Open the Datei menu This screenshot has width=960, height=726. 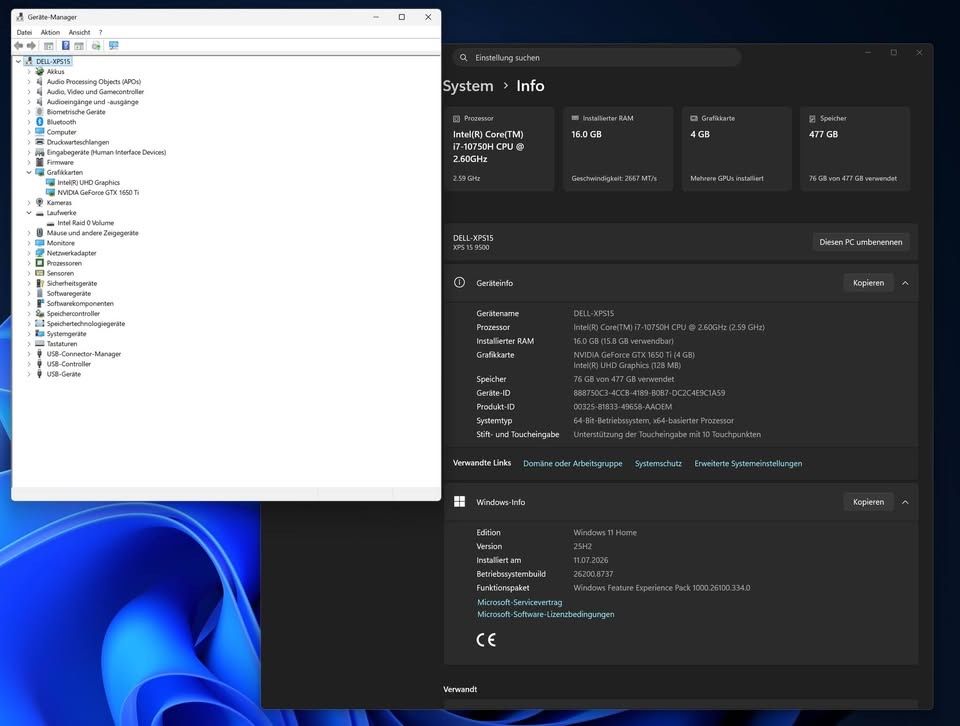(x=24, y=32)
